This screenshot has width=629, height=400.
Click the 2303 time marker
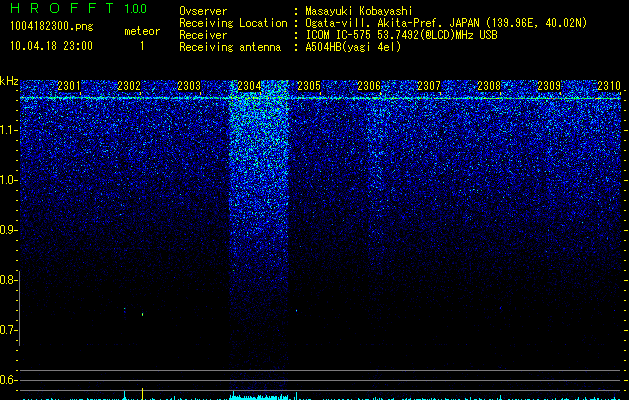tap(189, 86)
